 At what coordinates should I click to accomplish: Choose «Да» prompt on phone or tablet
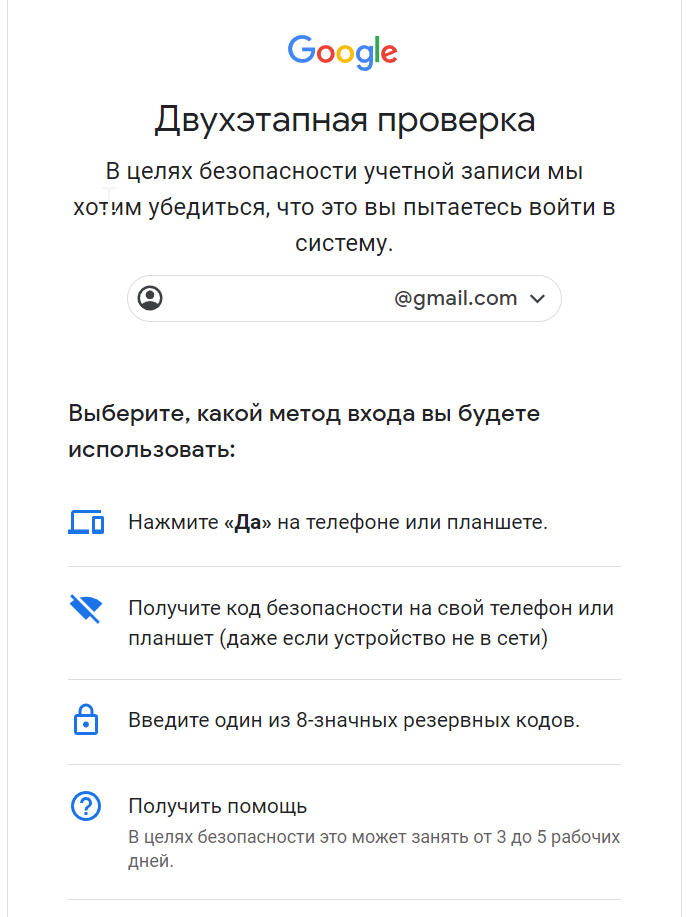pyautogui.click(x=344, y=522)
